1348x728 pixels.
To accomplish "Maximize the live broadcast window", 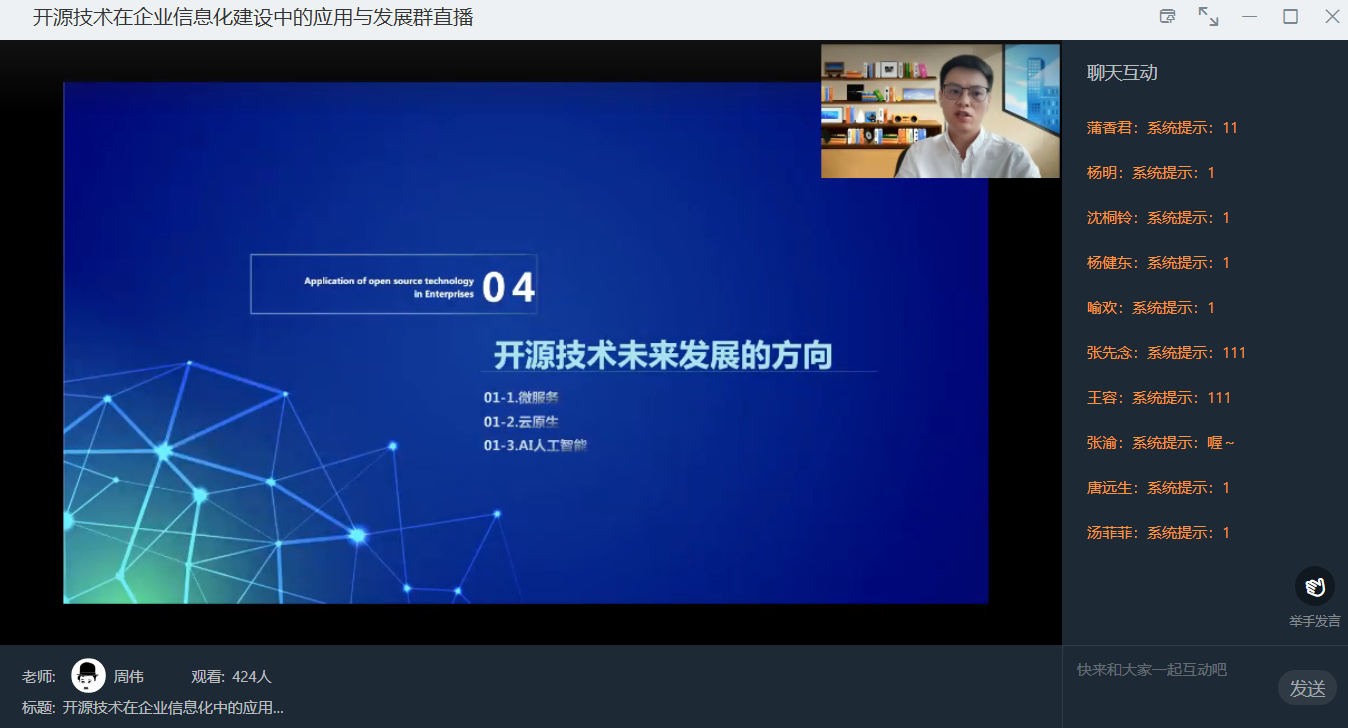I will coord(1290,17).
